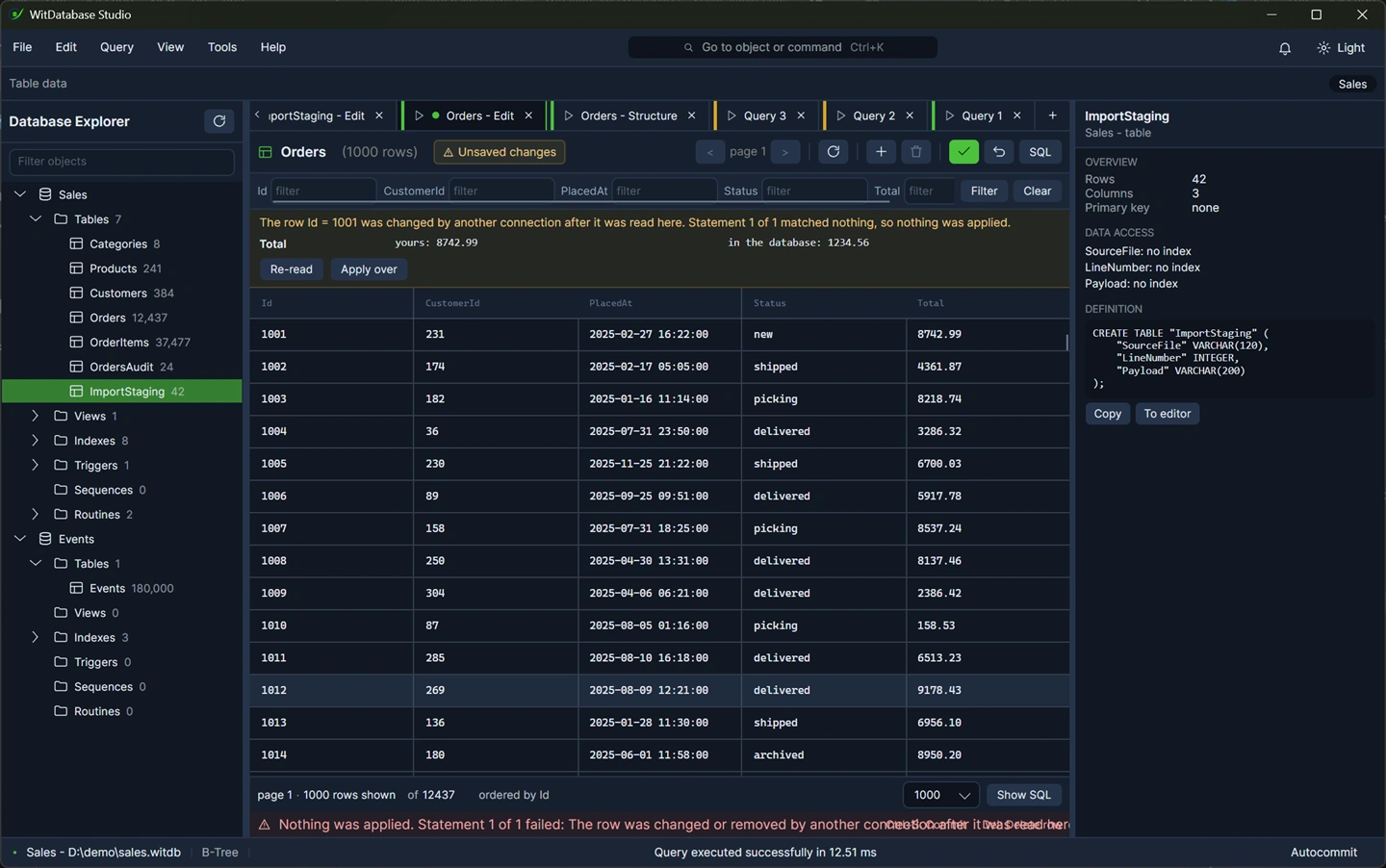The image size is (1386, 868).
Task: Close the Query 3 tab
Action: pyautogui.click(x=801, y=115)
